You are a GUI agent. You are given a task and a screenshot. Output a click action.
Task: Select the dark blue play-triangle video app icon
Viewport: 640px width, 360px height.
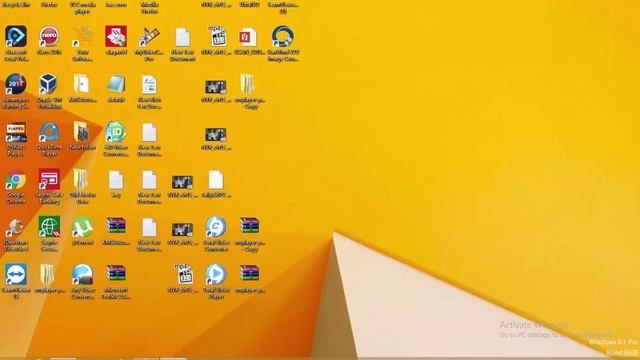coord(16,37)
